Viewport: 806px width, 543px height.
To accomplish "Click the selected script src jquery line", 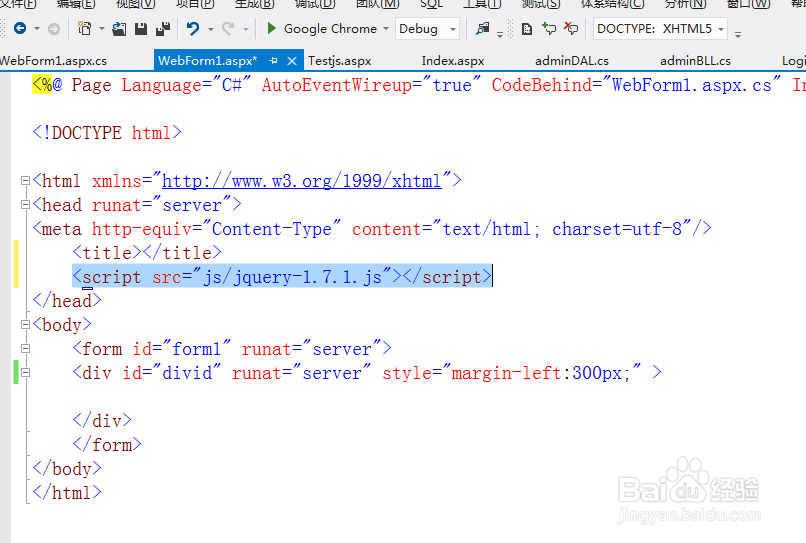I will 282,277.
